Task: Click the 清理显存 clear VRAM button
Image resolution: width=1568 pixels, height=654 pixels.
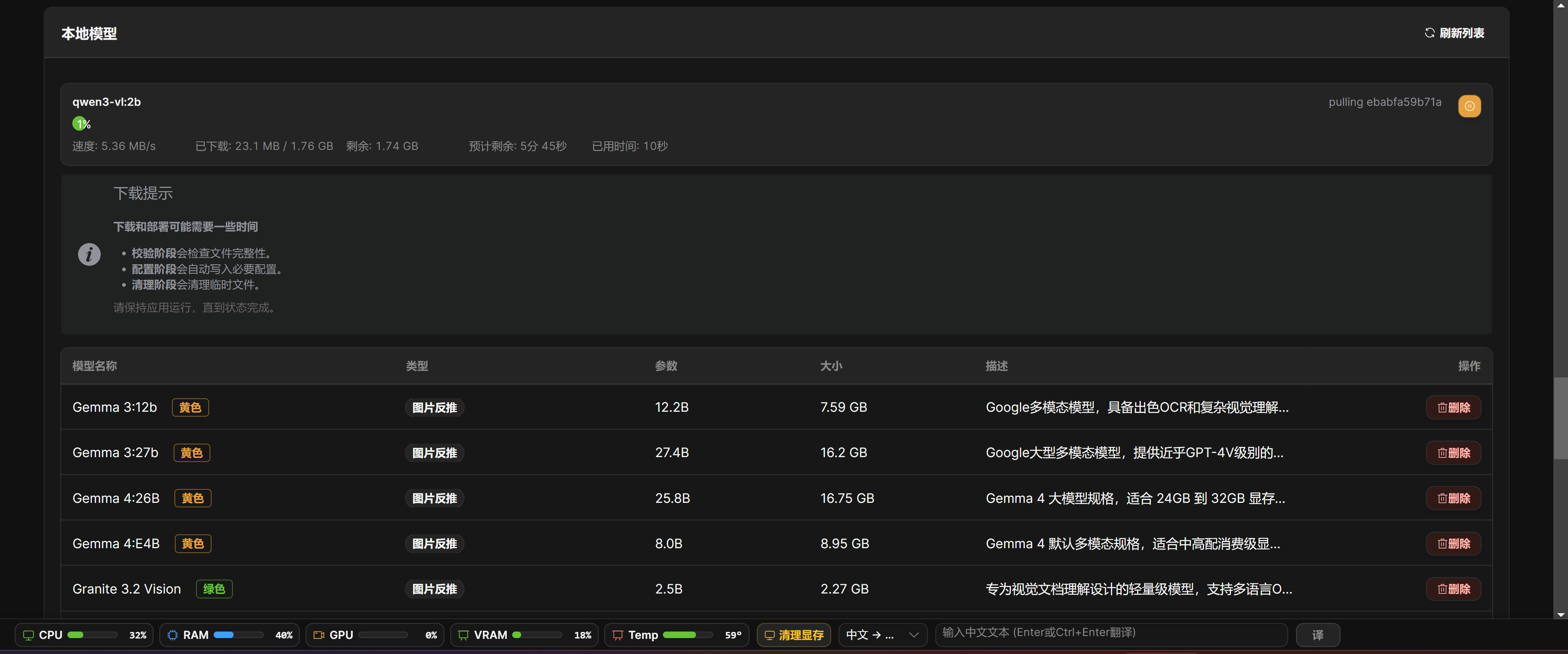Action: point(794,635)
